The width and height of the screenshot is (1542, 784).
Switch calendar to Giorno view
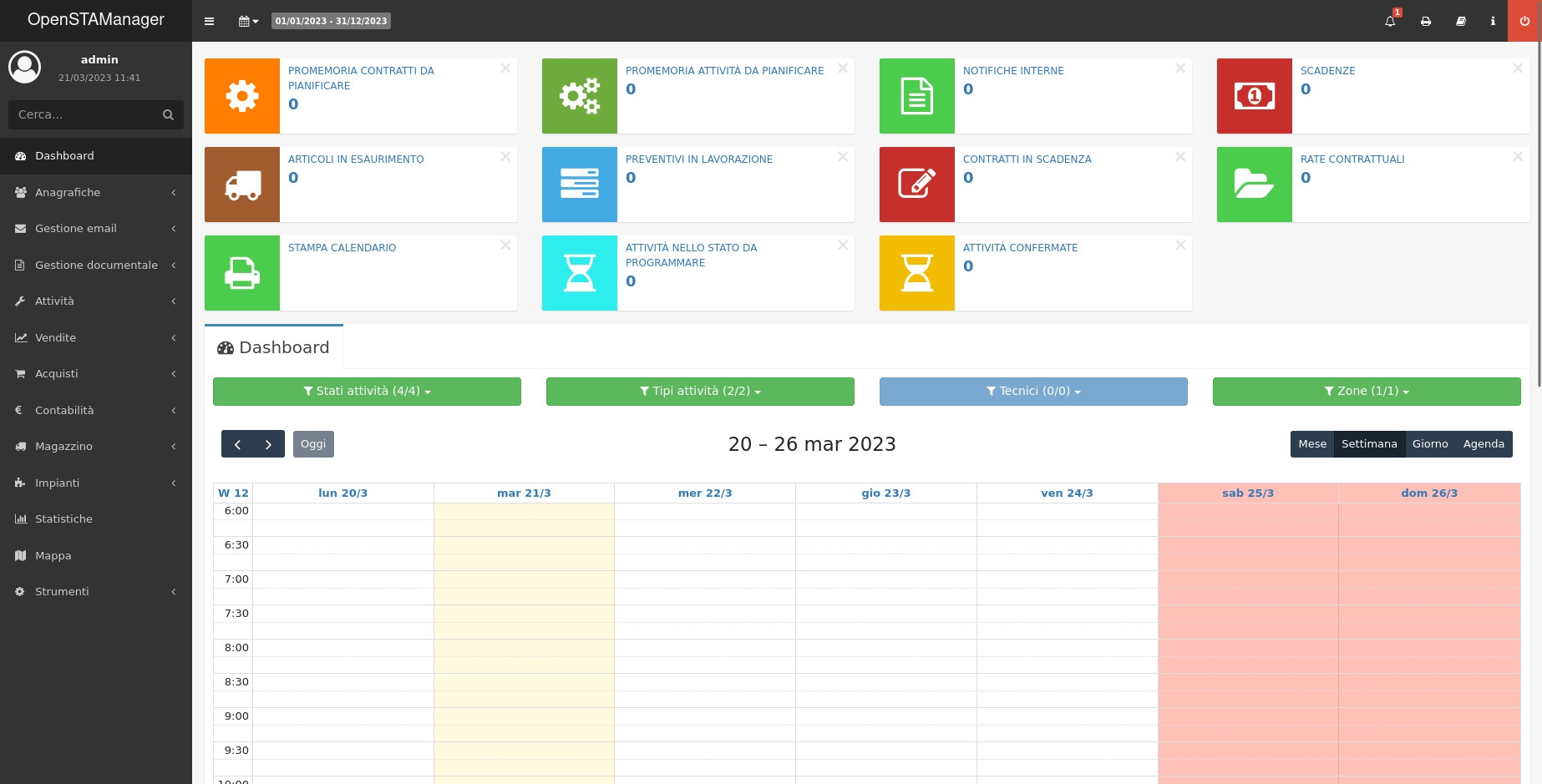click(x=1429, y=444)
